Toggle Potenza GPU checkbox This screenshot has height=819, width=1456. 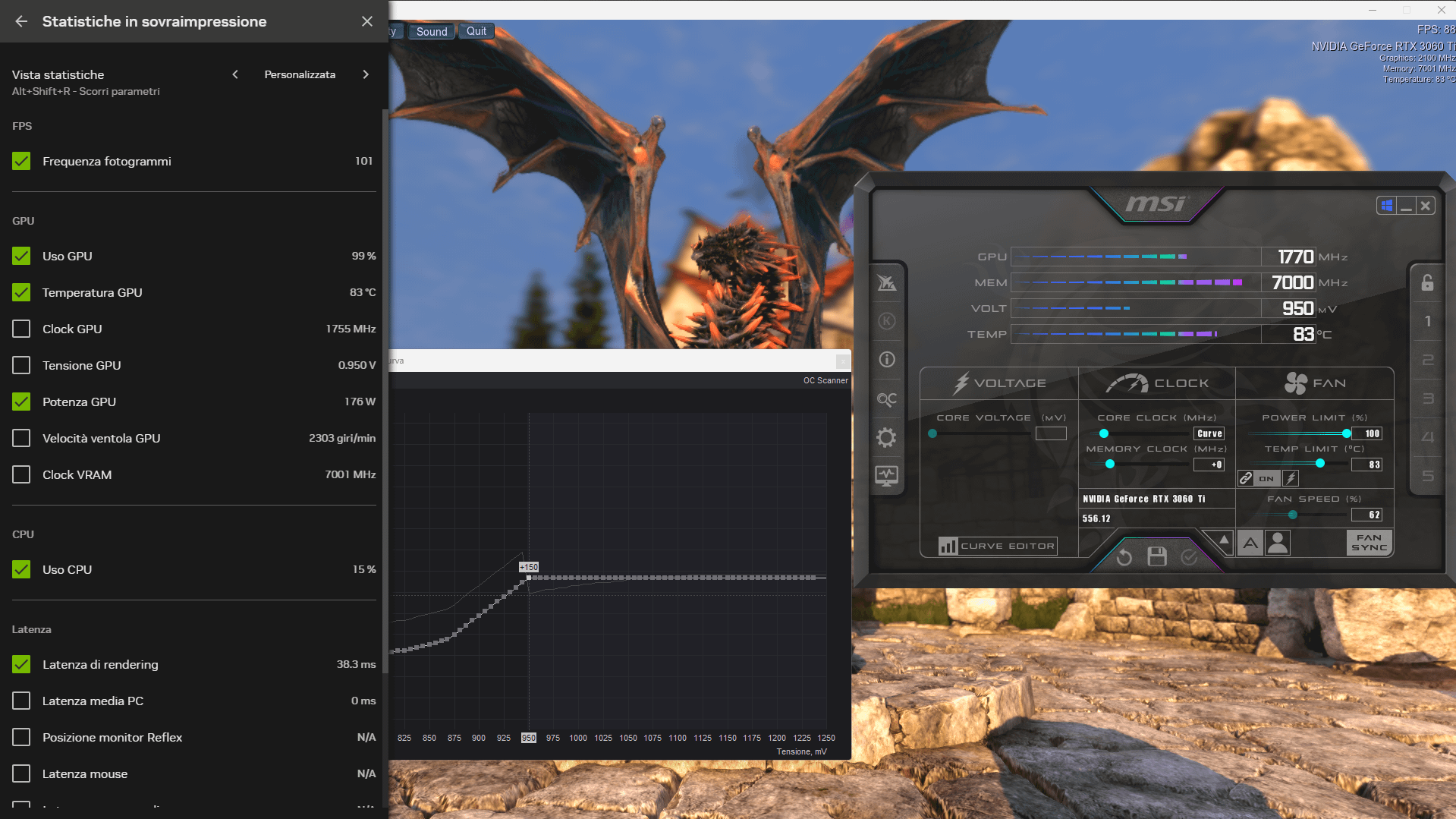(21, 402)
